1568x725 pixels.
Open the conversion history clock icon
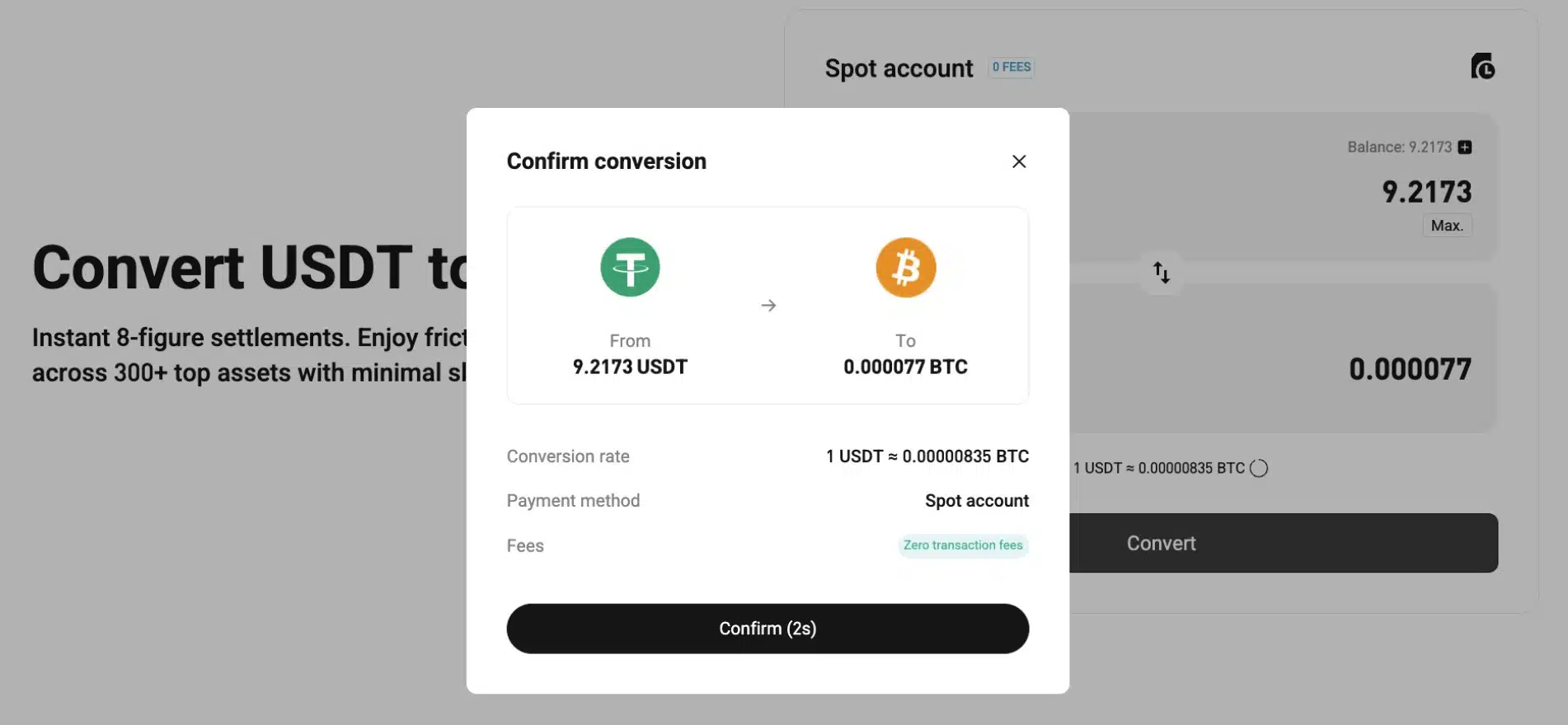(x=1482, y=67)
